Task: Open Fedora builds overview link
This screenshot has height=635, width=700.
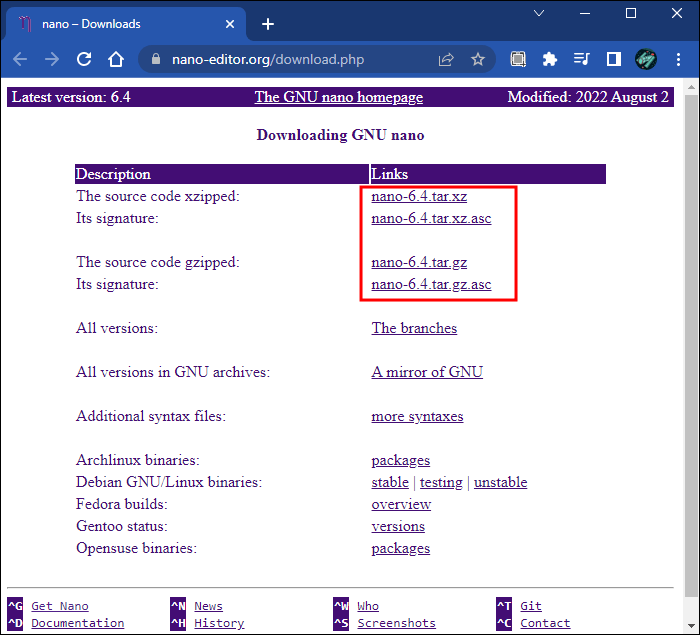Action: 401,504
